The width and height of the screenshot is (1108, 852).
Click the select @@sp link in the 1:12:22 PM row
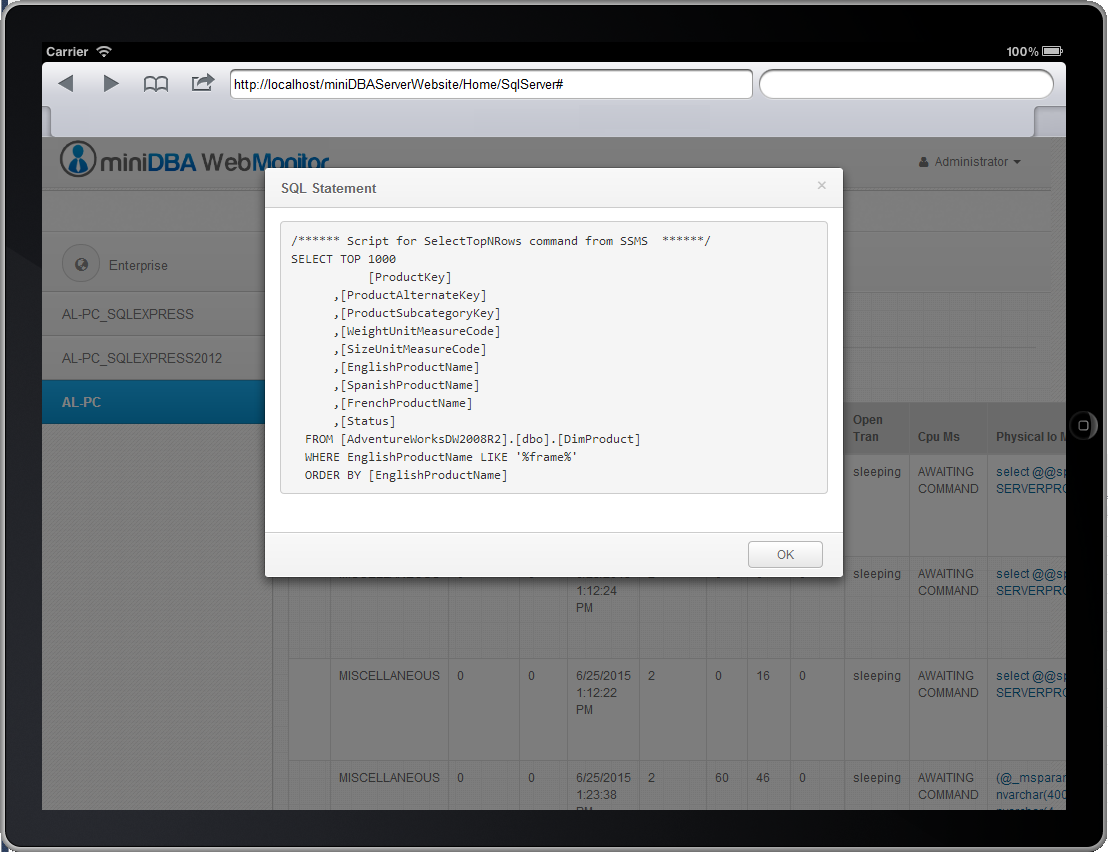[x=1031, y=684]
